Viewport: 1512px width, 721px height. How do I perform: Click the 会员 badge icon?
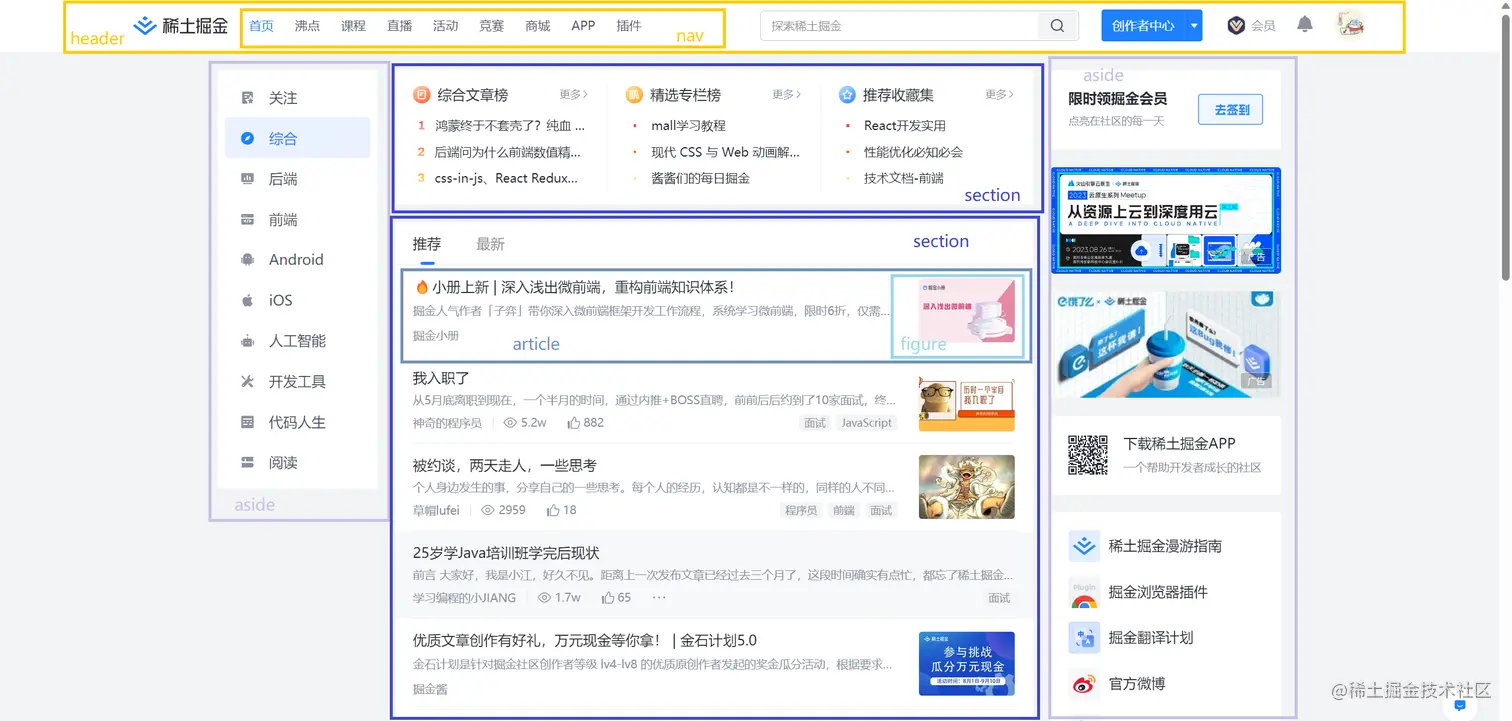point(1236,26)
